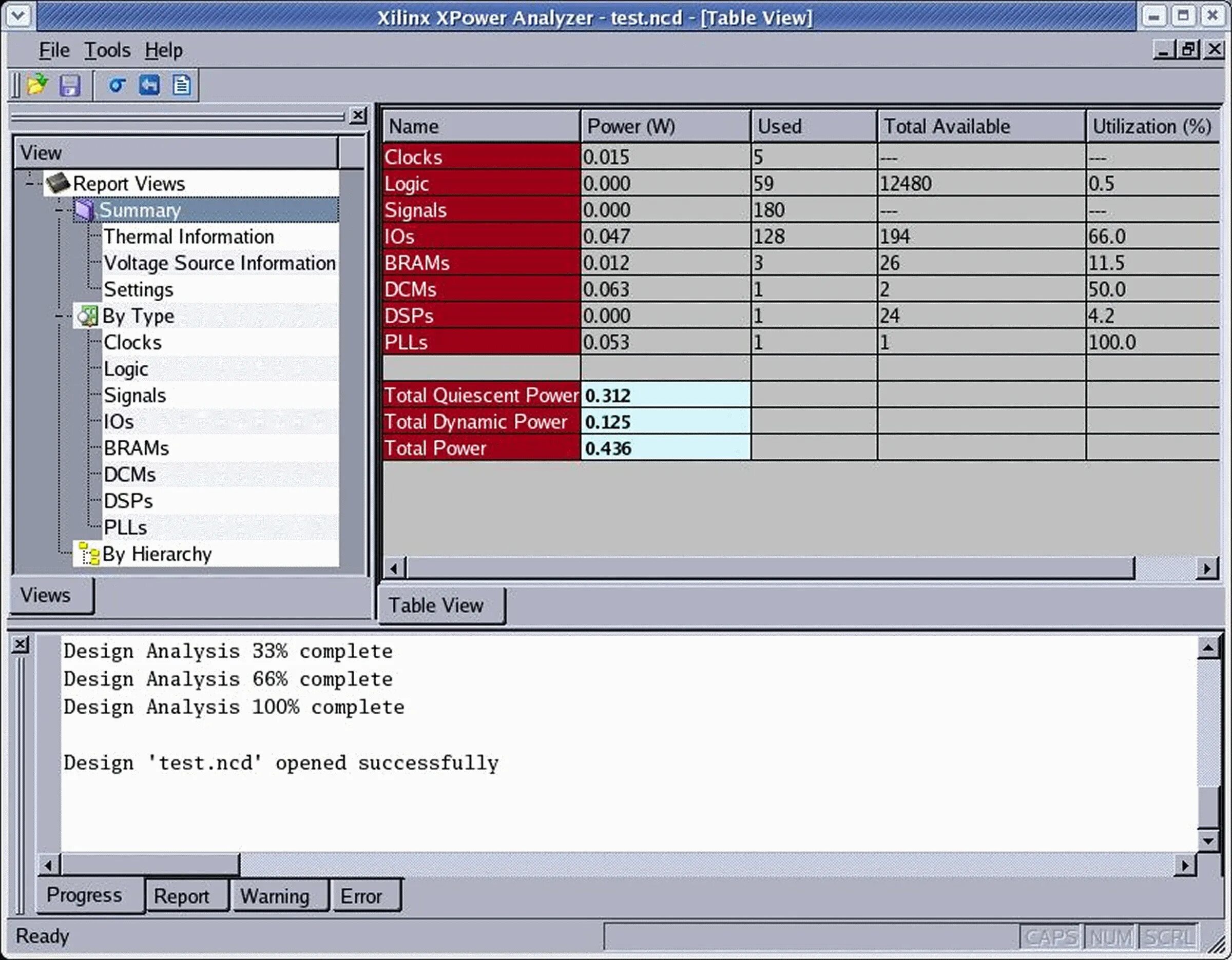Collapse the By Type tree branch
The width and height of the screenshot is (1232, 960).
pyautogui.click(x=59, y=316)
